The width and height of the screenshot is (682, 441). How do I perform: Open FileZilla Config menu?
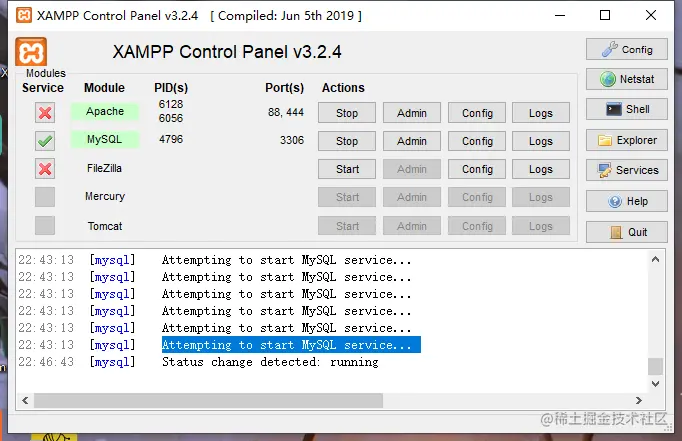coord(477,169)
